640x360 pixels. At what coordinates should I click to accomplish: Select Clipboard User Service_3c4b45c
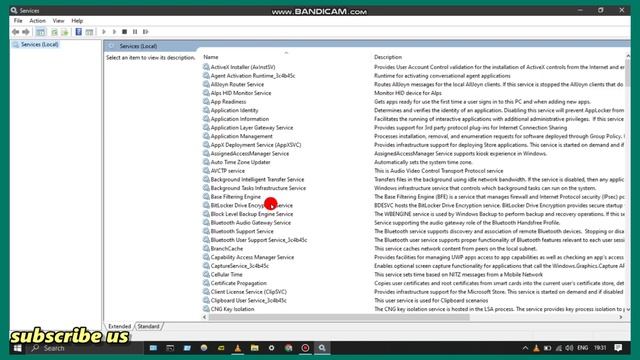click(249, 300)
